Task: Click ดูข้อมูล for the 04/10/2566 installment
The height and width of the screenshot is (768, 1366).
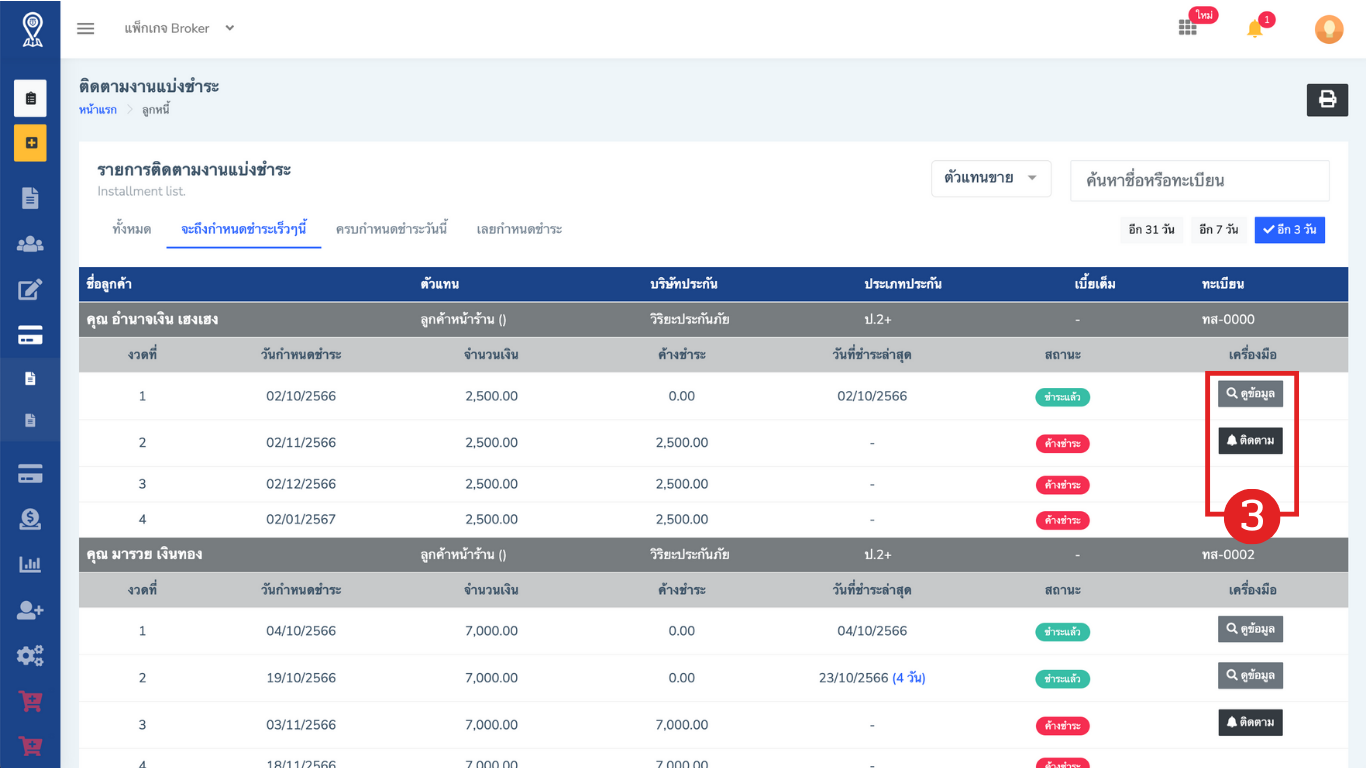Action: tap(1250, 629)
